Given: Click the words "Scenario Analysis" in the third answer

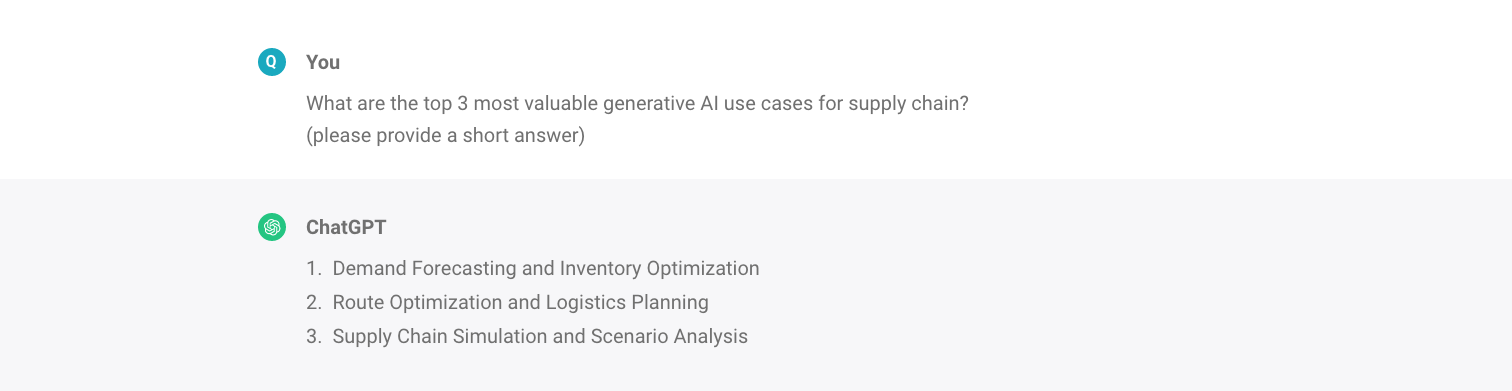Looking at the screenshot, I should tap(669, 336).
